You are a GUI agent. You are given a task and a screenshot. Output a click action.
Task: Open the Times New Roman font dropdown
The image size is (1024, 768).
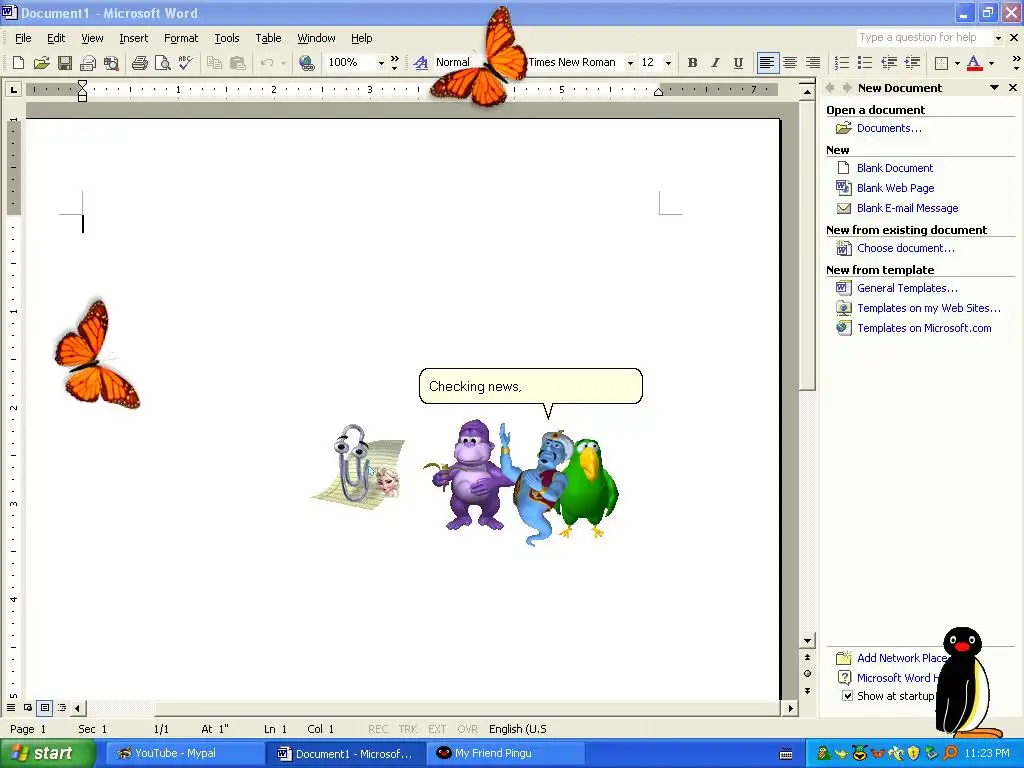[630, 63]
